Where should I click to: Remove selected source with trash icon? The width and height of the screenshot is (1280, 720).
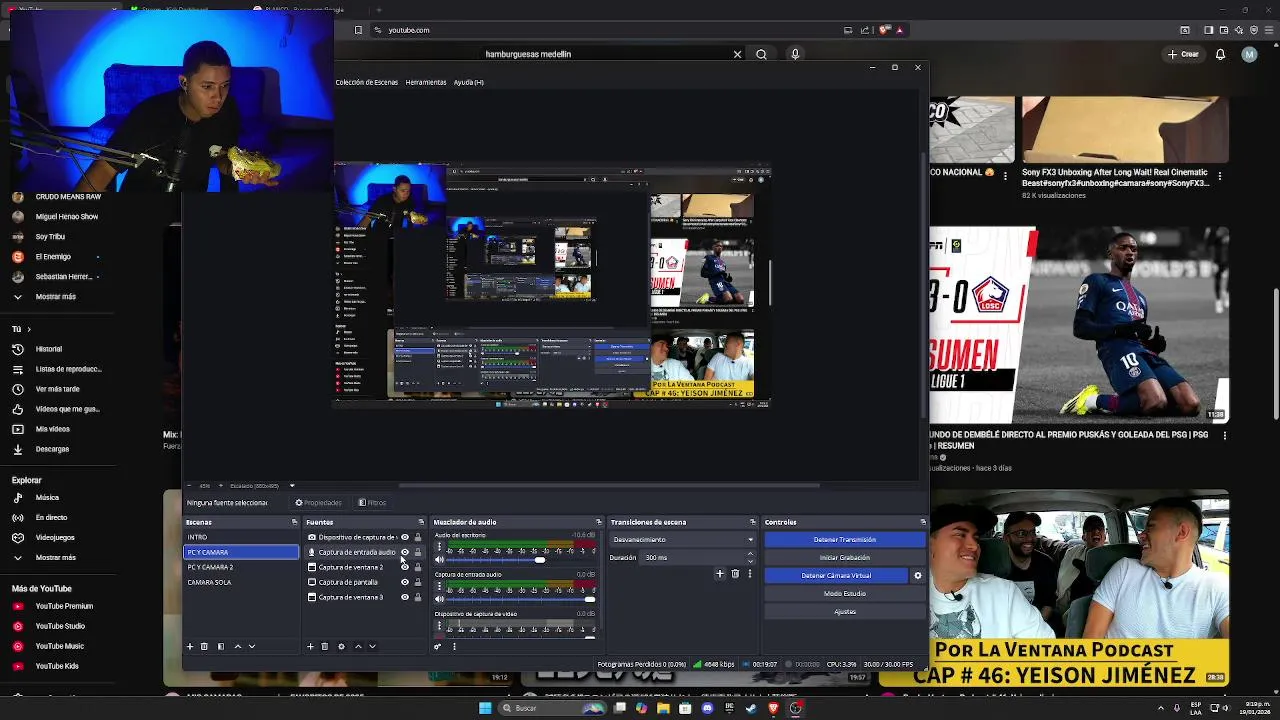pyautogui.click(x=324, y=646)
